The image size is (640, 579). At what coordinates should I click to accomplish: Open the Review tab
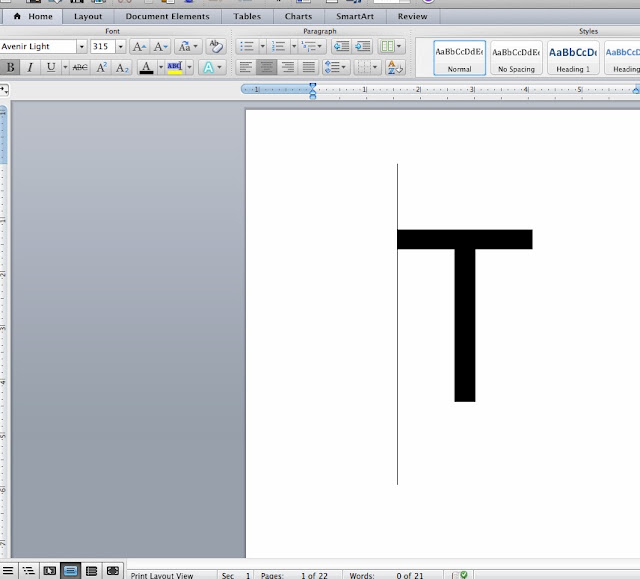coord(412,16)
